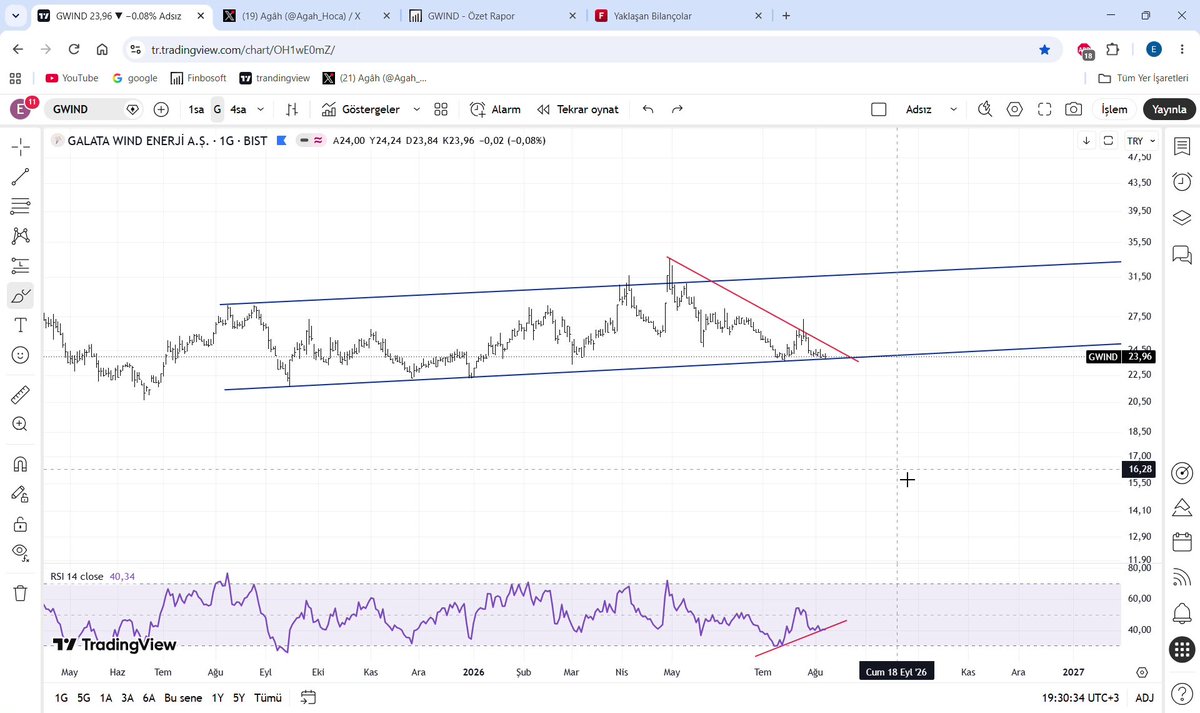The width and height of the screenshot is (1200, 713).
Task: Toggle ADJ price adjustment
Action: [1144, 698]
